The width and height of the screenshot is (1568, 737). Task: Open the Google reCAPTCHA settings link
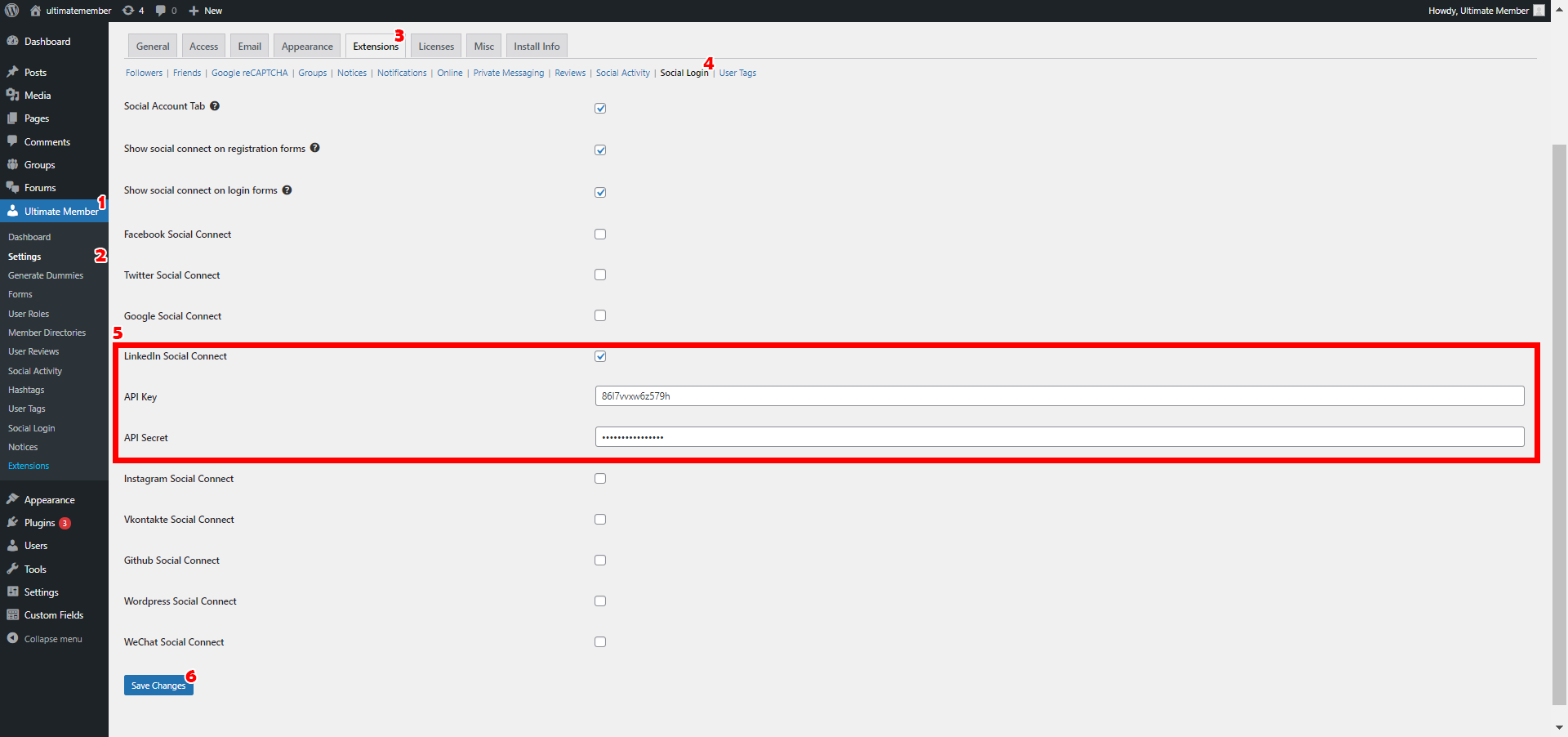[x=249, y=73]
